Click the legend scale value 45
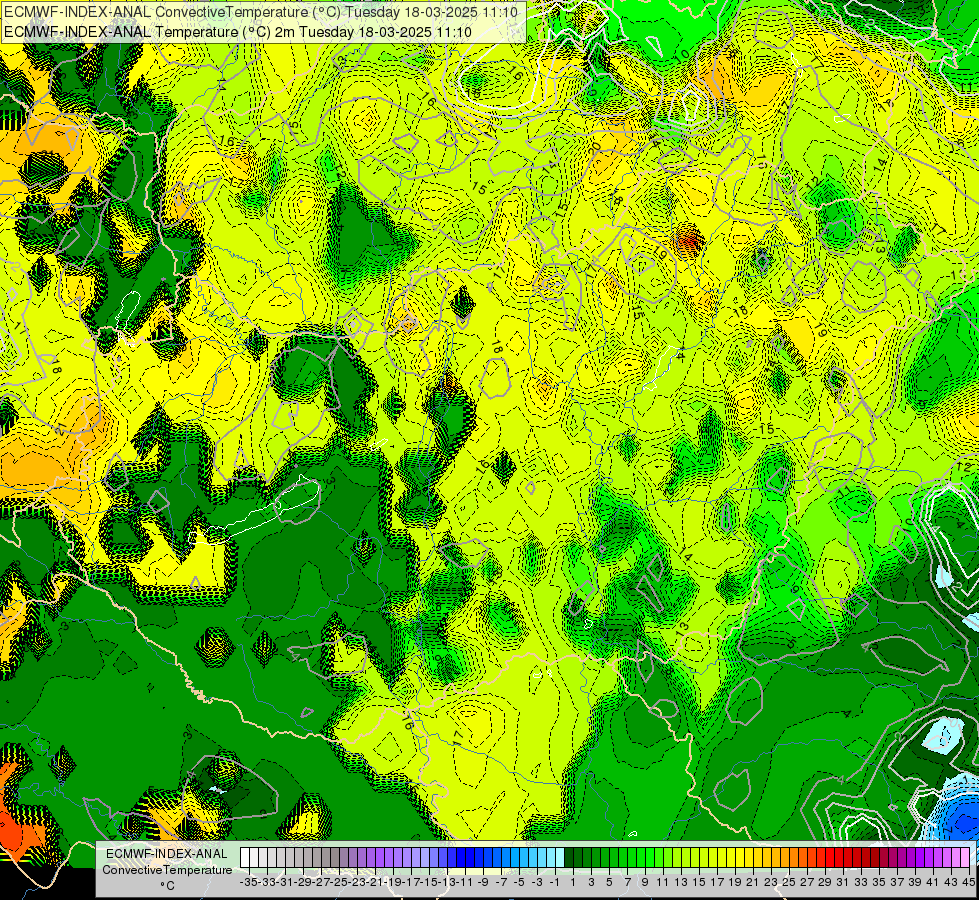Screen dimensions: 979x900 pyautogui.click(x=968, y=883)
